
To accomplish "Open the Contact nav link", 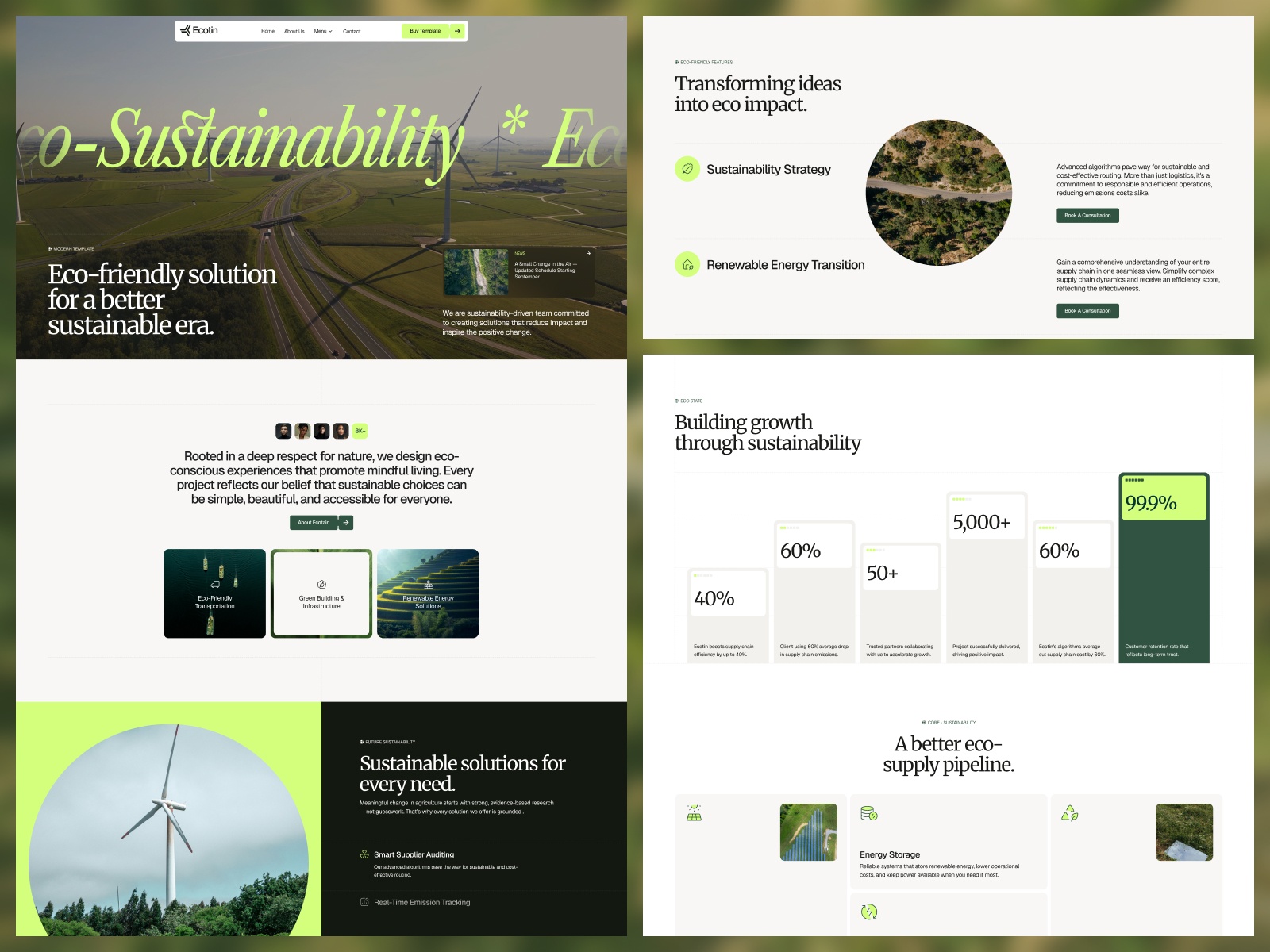I will pos(352,31).
